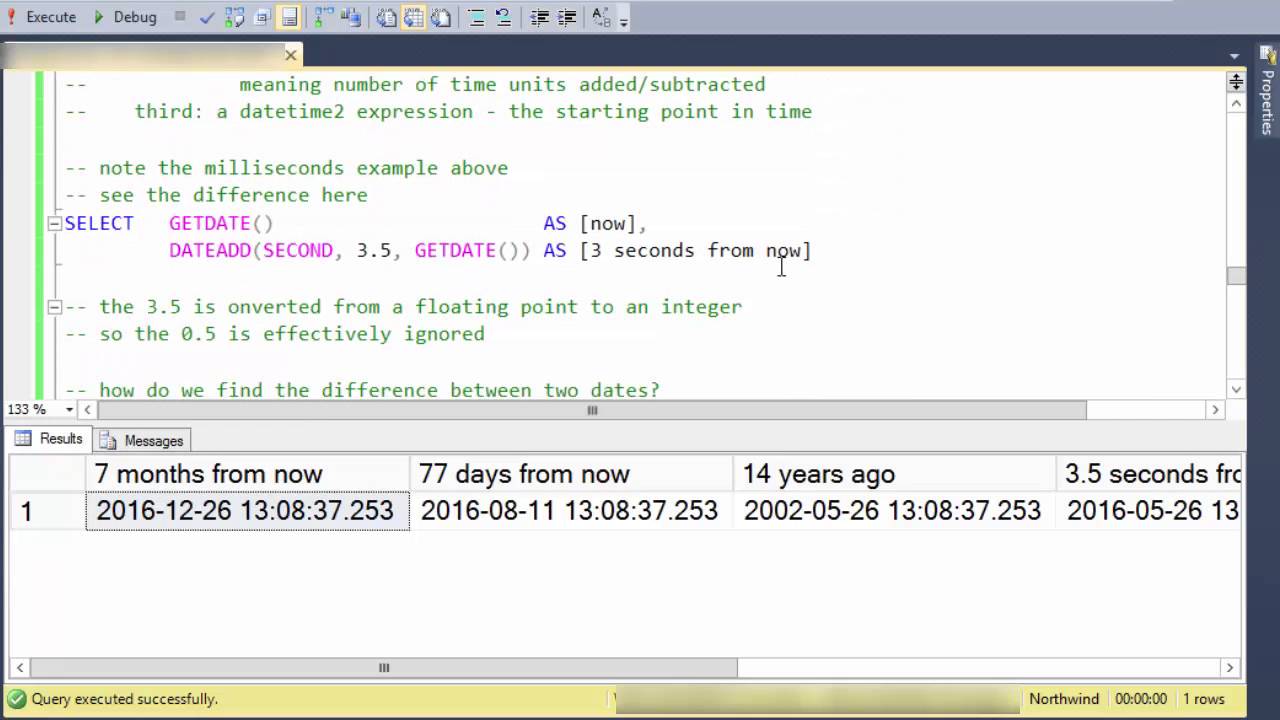Toggle IntelliSense Enabled icon
The width and height of the screenshot is (1280, 720).
tap(288, 17)
